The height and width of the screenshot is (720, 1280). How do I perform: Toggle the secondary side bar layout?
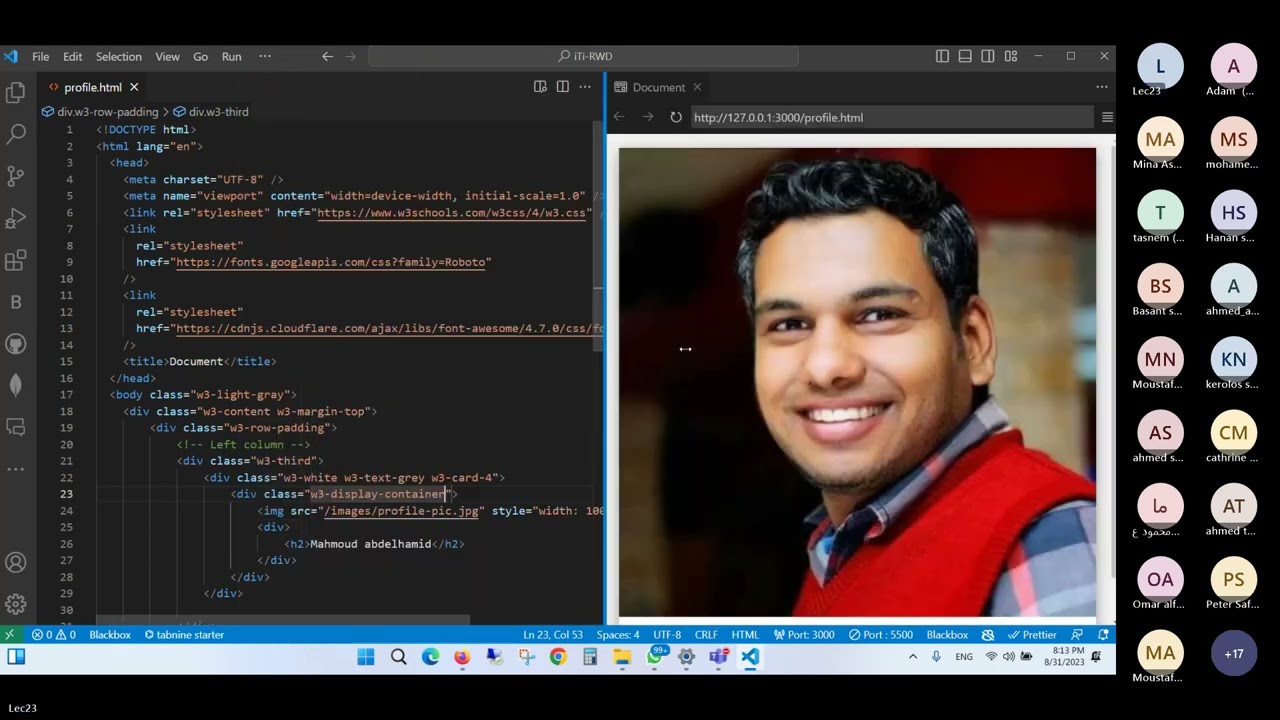pos(988,56)
